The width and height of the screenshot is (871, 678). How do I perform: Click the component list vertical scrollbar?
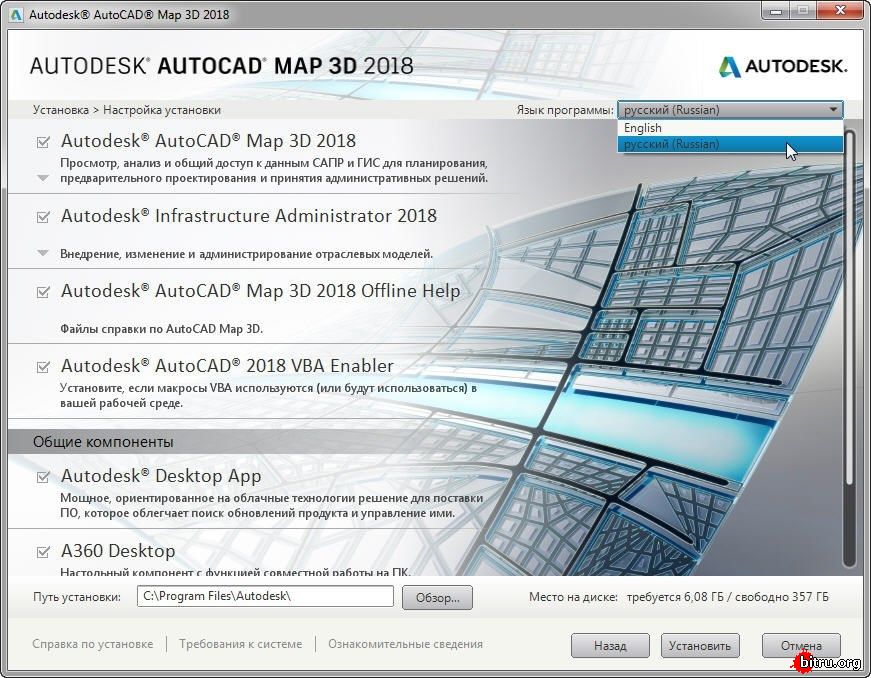[x=848, y=349]
